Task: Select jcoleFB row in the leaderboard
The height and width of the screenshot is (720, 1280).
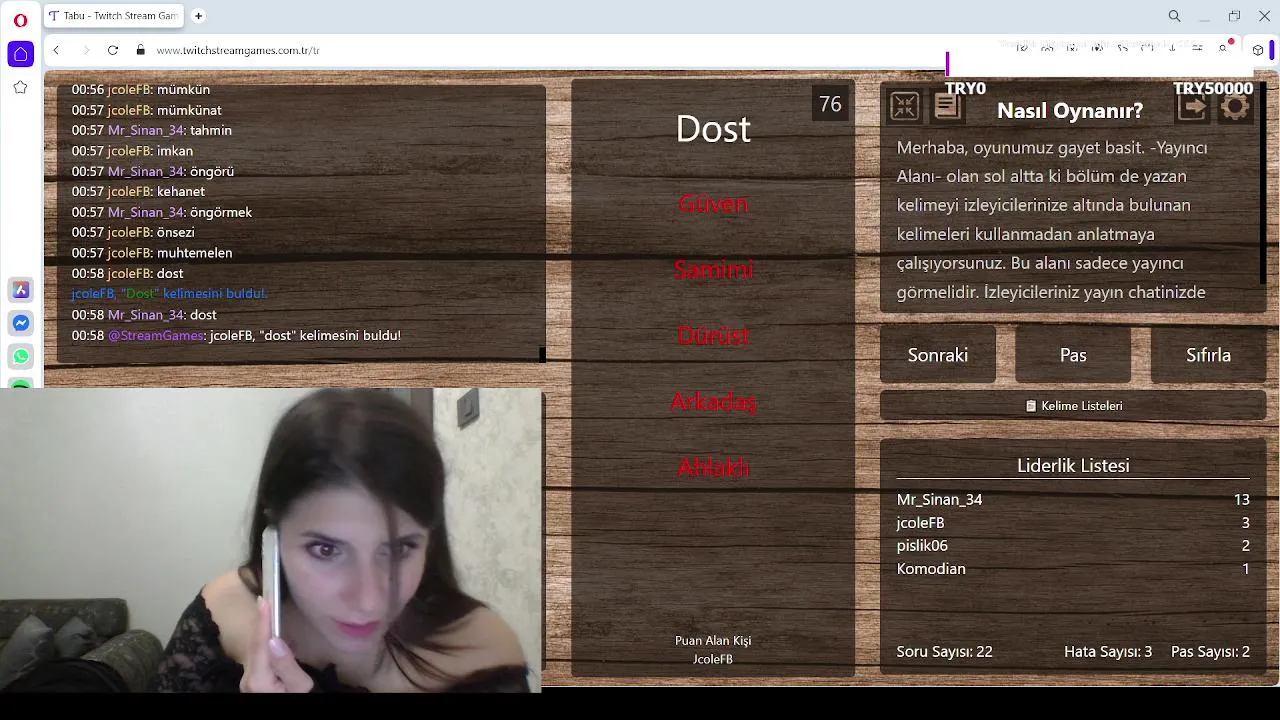Action: point(1073,523)
